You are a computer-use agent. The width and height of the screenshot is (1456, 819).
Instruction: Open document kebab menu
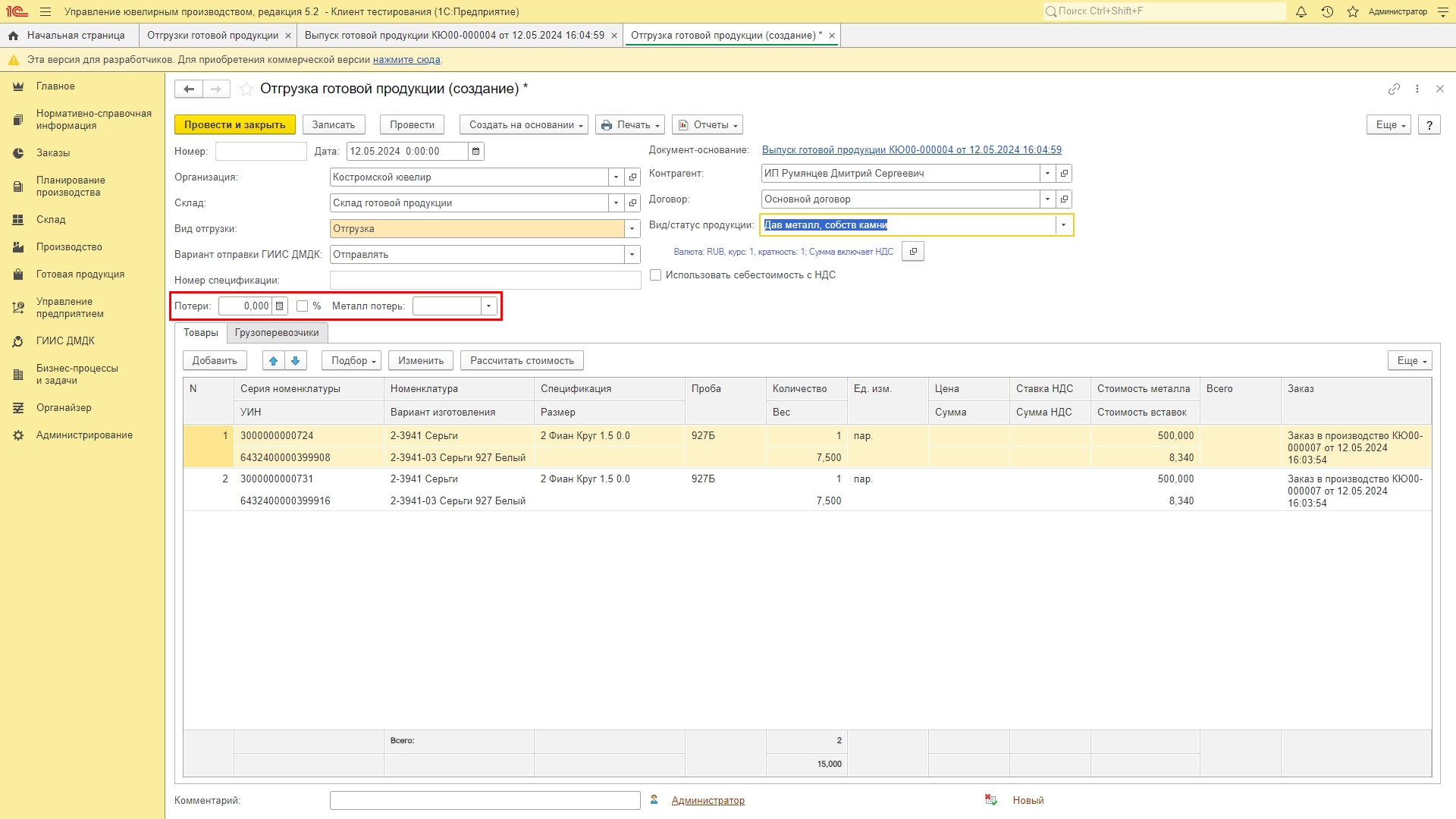[1417, 89]
